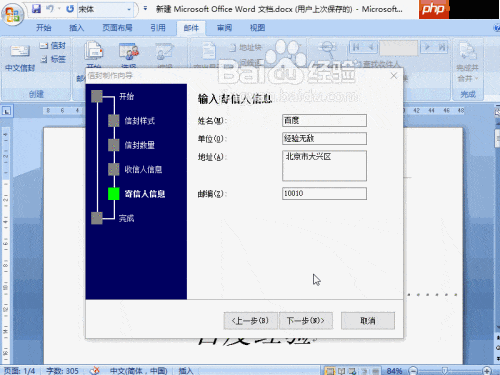The width and height of the screenshot is (500, 375).
Task: Select 寄信人信息 step in wizard sidebar
Action: click(x=145, y=194)
